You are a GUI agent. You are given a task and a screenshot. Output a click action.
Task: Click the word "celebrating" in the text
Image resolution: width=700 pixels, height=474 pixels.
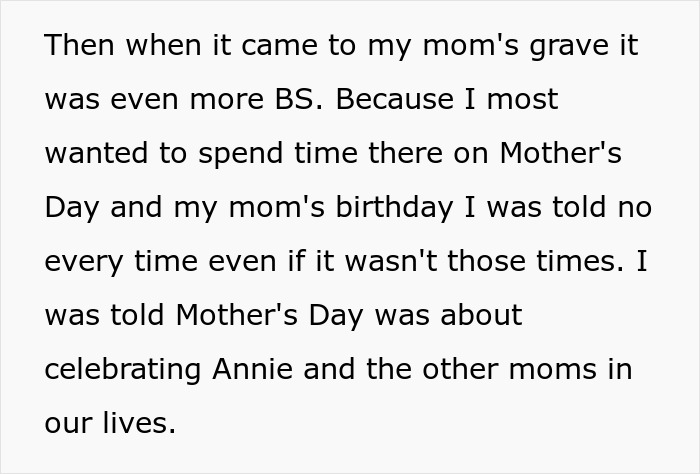123,369
